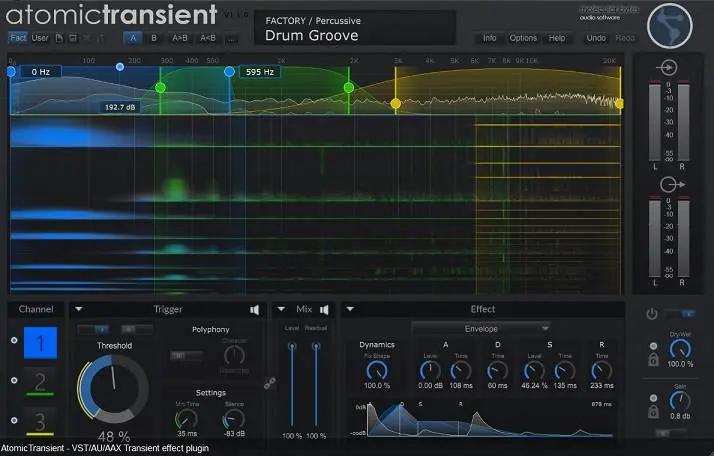This screenshot has width=714, height=456.
Task: Click the lock icon beside the Dry/Wet knob
Action: click(x=653, y=360)
